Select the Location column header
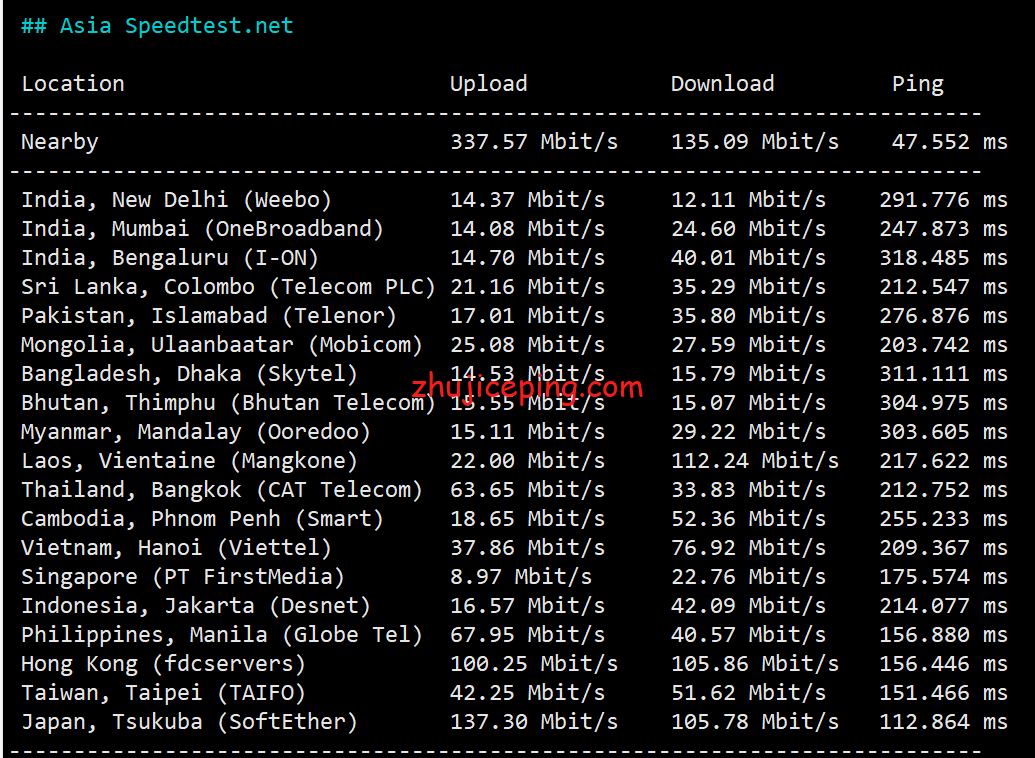Screen dimensions: 1035x758 point(73,84)
